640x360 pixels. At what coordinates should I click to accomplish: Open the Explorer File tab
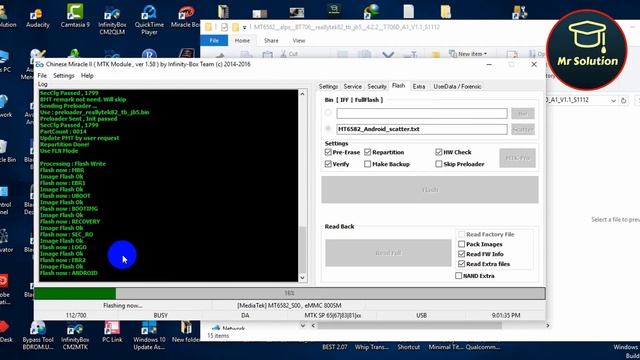[x=214, y=40]
